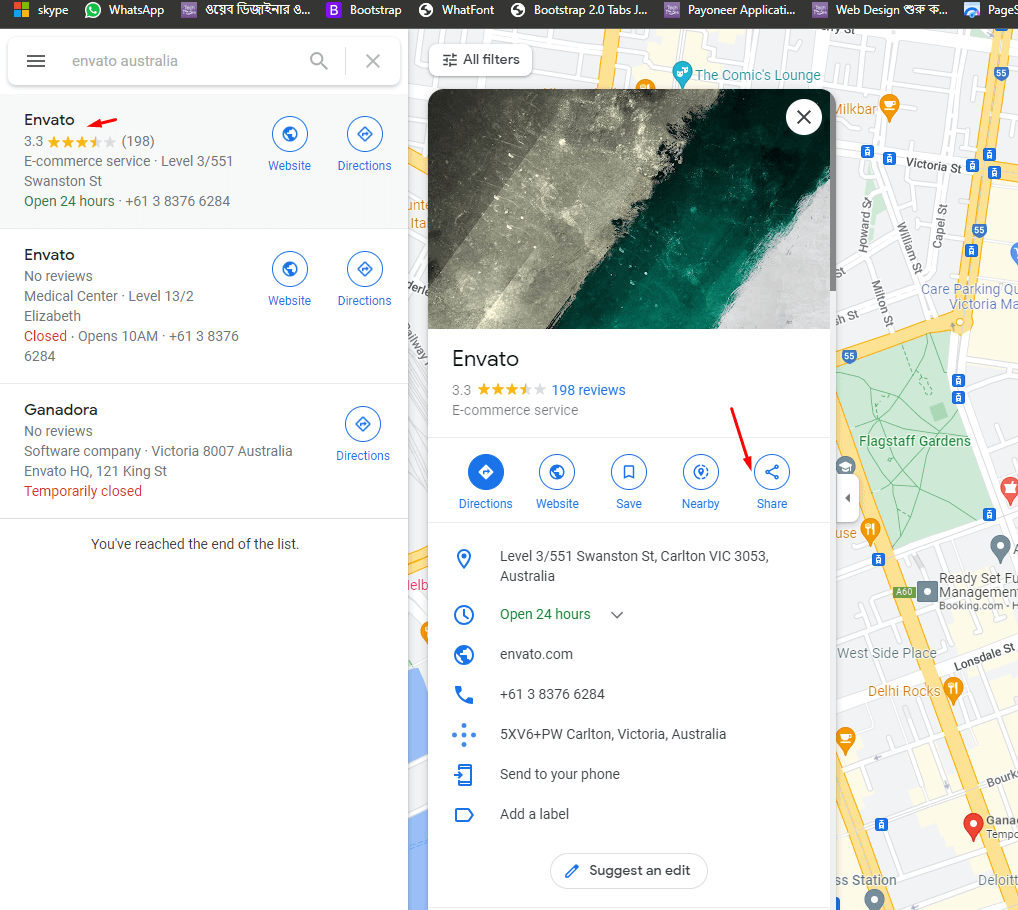1018x910 pixels.
Task: Click into the envato australia search field
Action: (180, 61)
